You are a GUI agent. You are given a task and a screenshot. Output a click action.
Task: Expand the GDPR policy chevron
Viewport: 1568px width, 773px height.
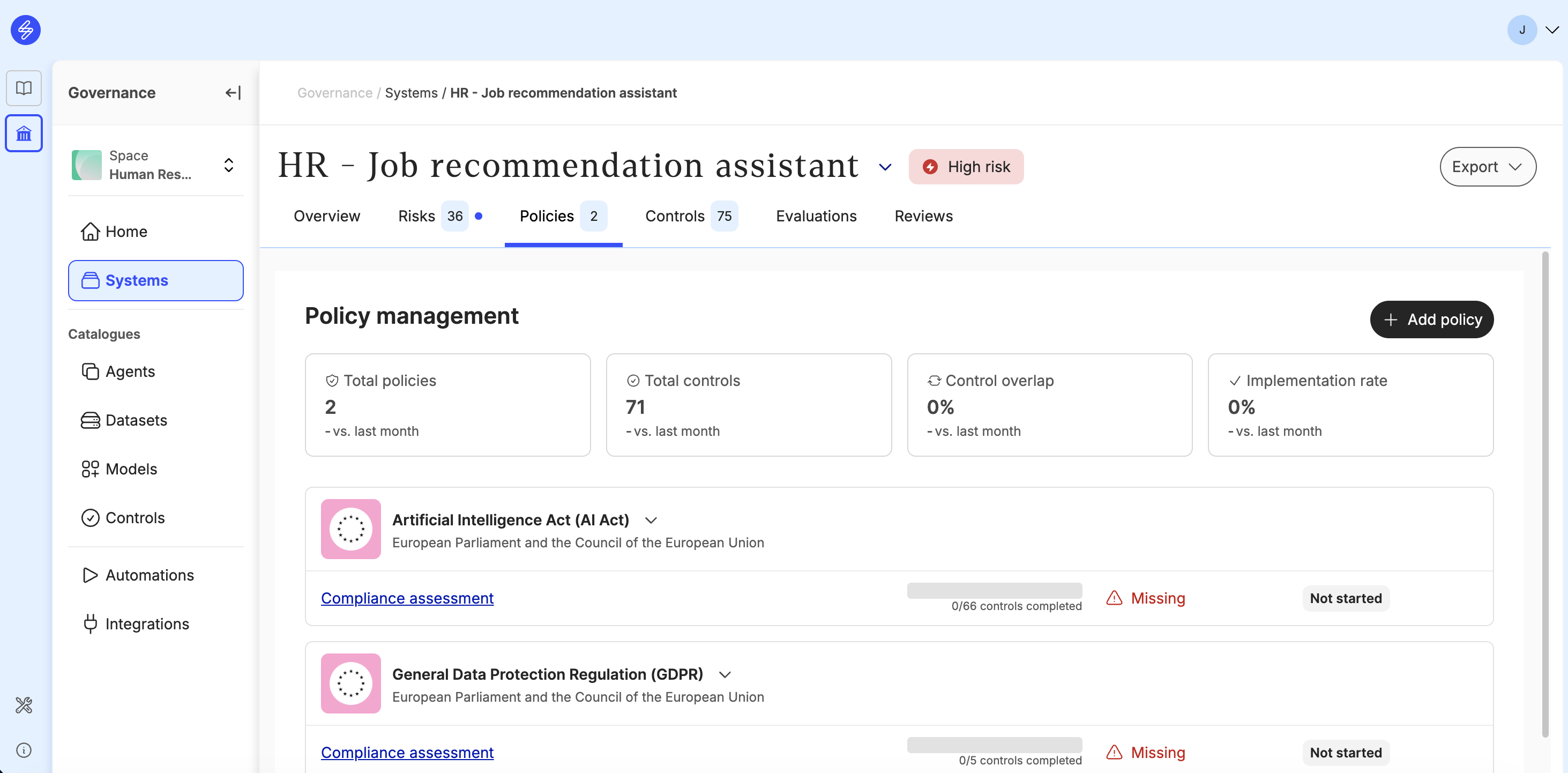click(725, 674)
